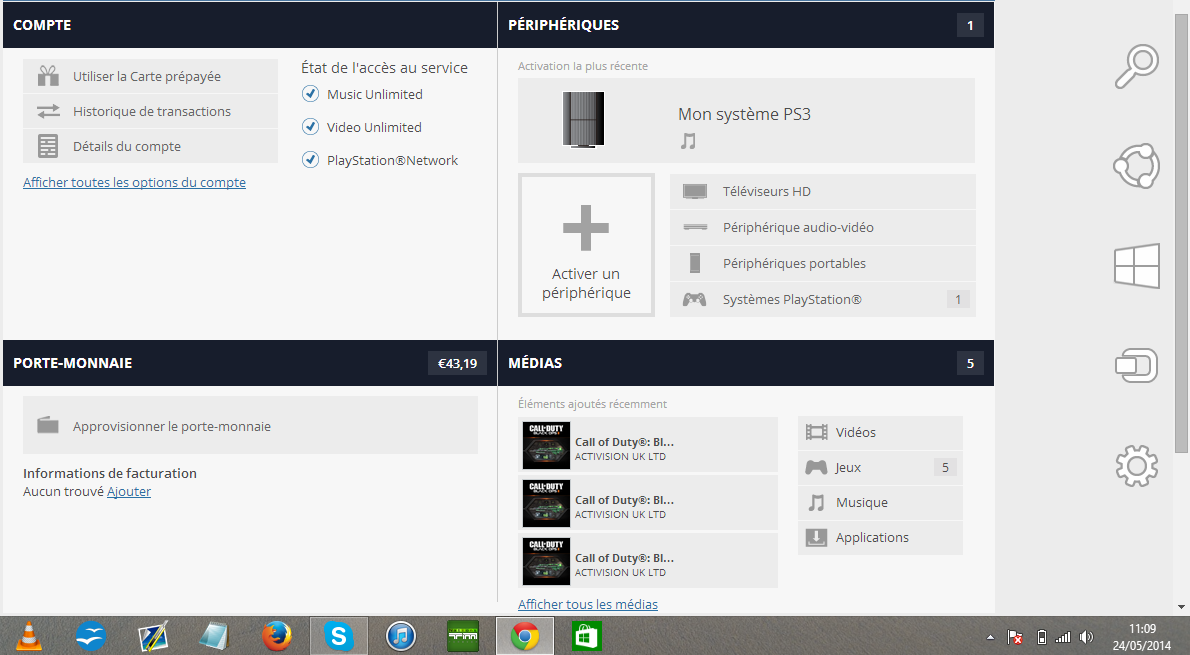The width and height of the screenshot is (1190, 655).
Task: Click the page vertical scrollbar
Action: click(1181, 235)
